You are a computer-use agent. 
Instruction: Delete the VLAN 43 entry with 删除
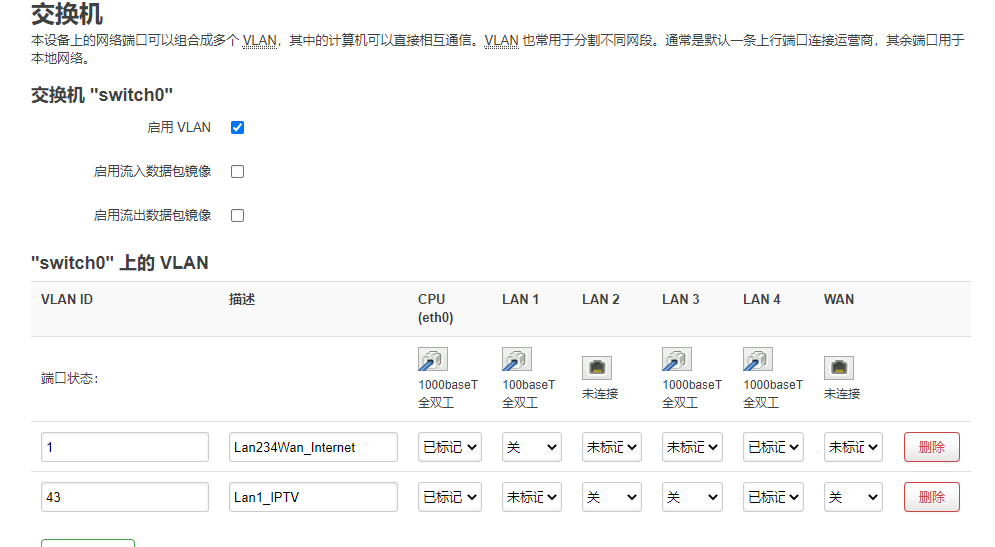(932, 497)
